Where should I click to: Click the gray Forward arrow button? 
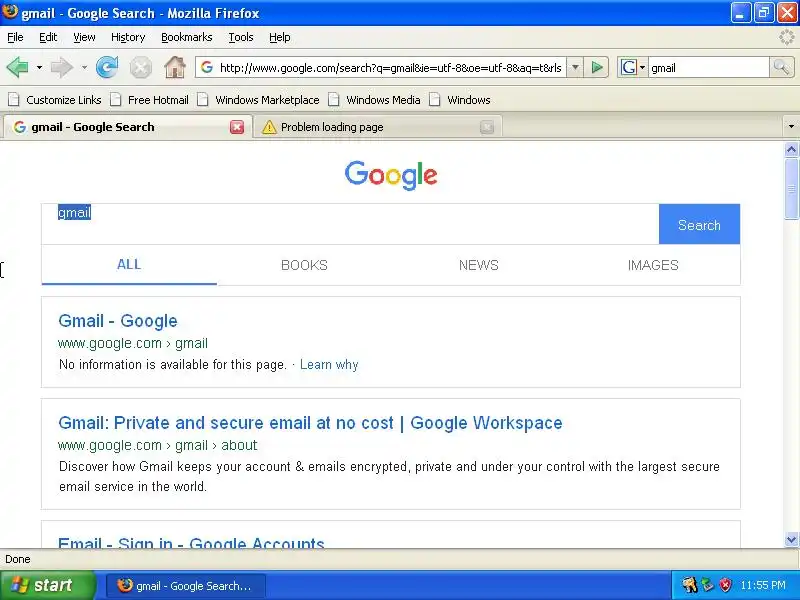pyautogui.click(x=62, y=67)
